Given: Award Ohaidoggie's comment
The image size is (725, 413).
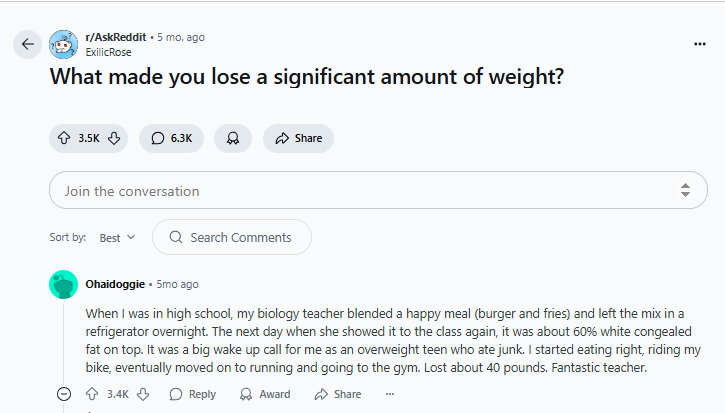Looking at the screenshot, I should pos(264,394).
